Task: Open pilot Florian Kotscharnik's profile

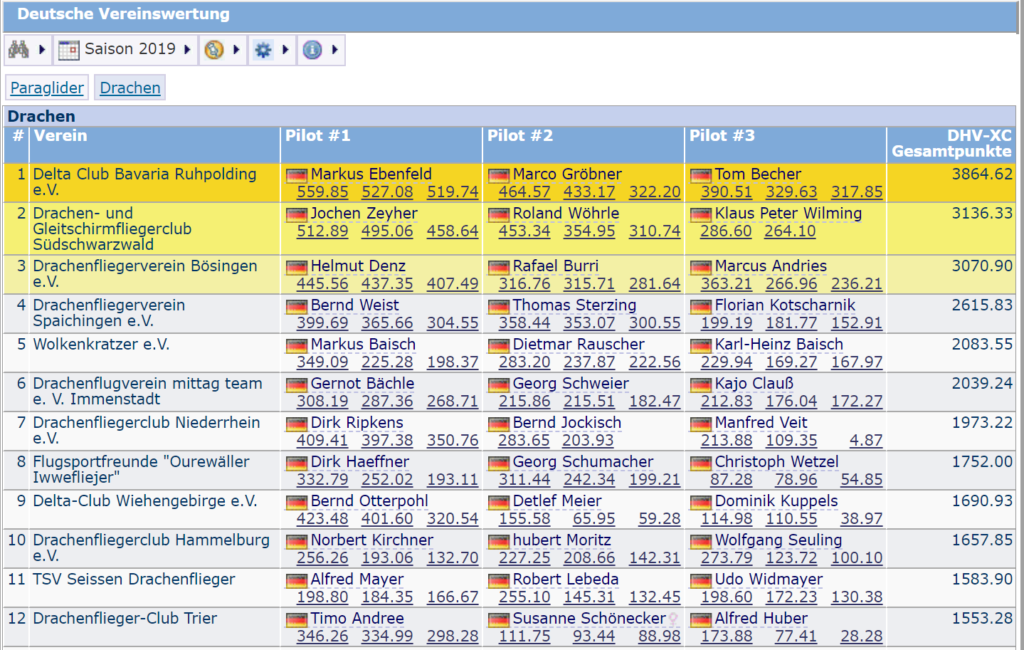Action: tap(785, 305)
